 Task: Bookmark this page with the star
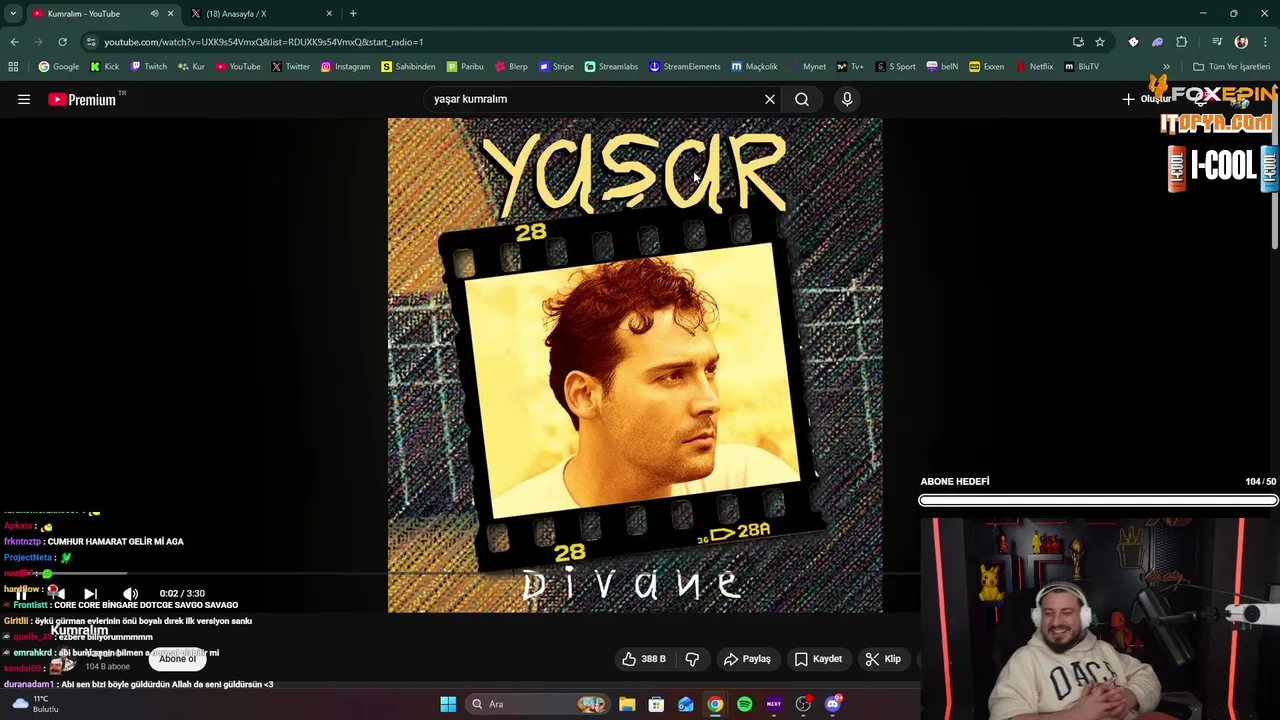[1100, 42]
